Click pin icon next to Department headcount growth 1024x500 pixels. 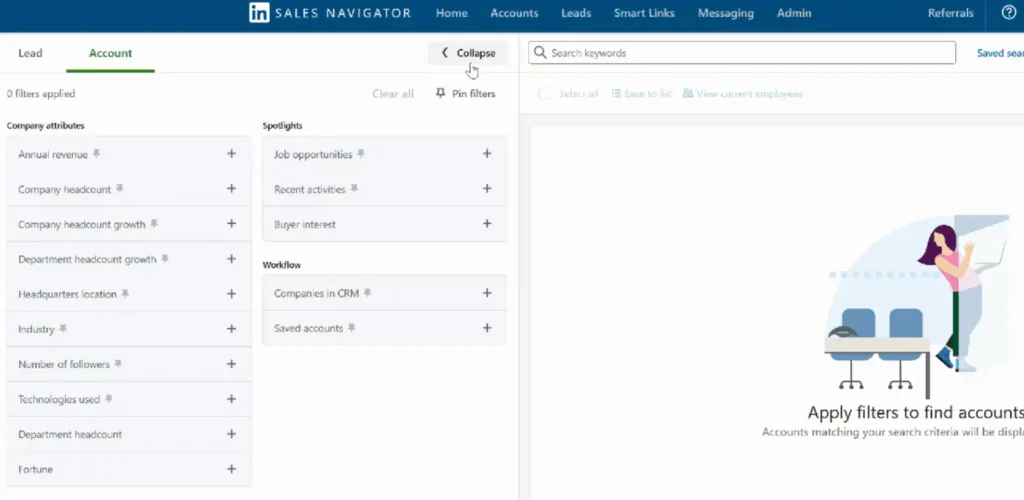coord(165,259)
